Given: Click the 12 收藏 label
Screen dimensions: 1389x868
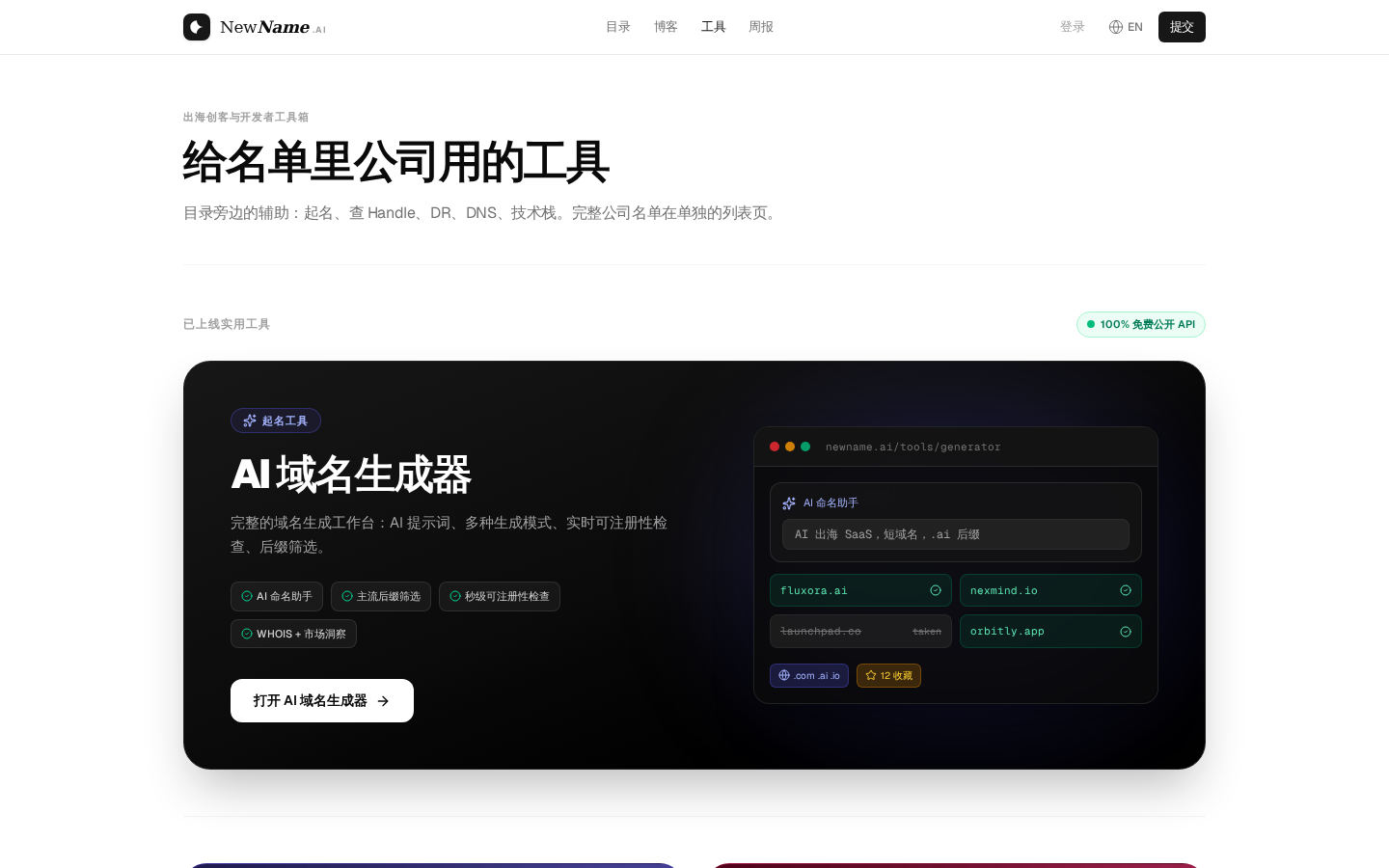Looking at the screenshot, I should point(896,676).
